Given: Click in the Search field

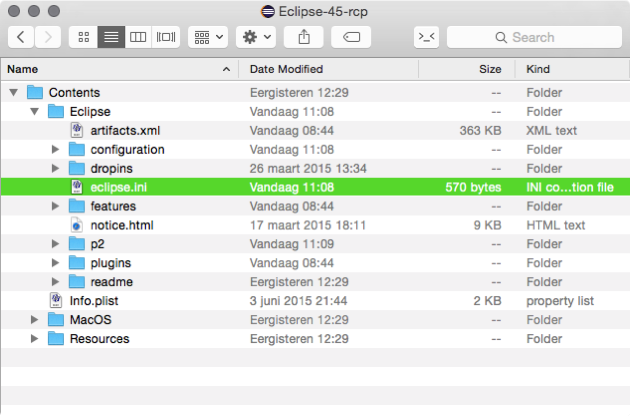Looking at the screenshot, I should (534, 37).
